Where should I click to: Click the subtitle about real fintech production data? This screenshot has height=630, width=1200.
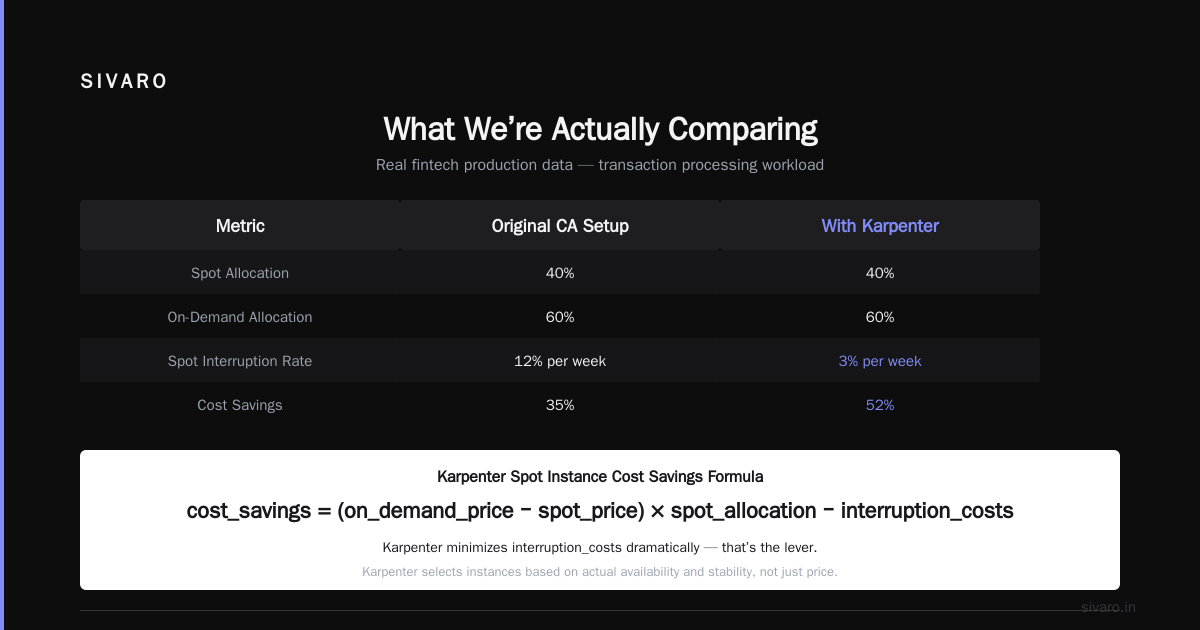pyautogui.click(x=600, y=165)
